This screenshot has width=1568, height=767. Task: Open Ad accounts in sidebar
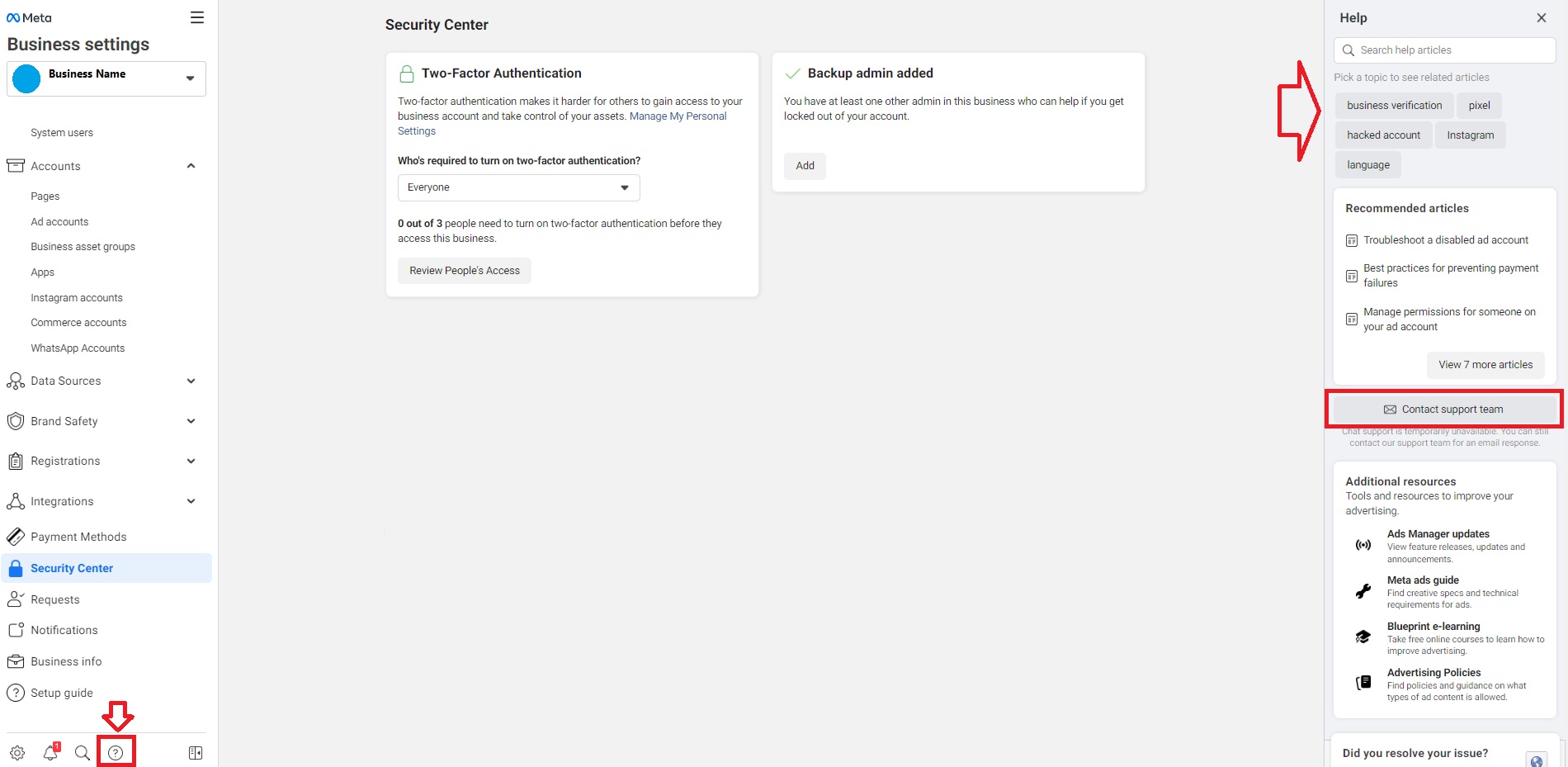59,222
